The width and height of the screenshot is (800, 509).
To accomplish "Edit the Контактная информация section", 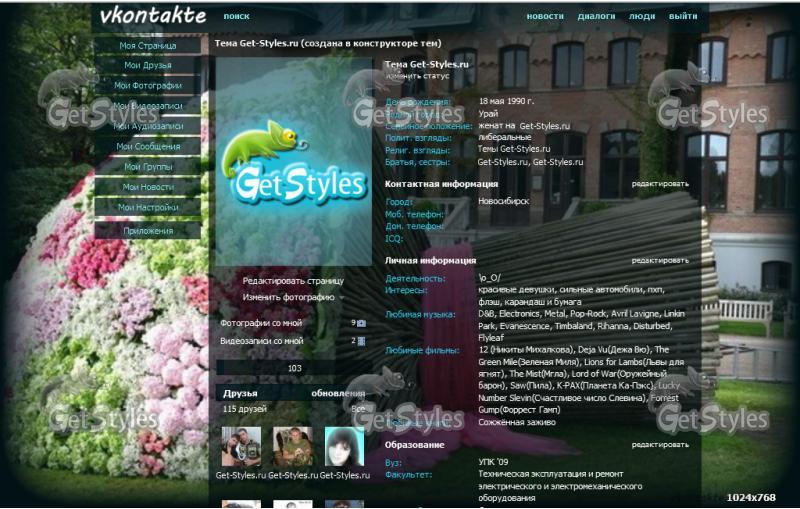I will (659, 184).
